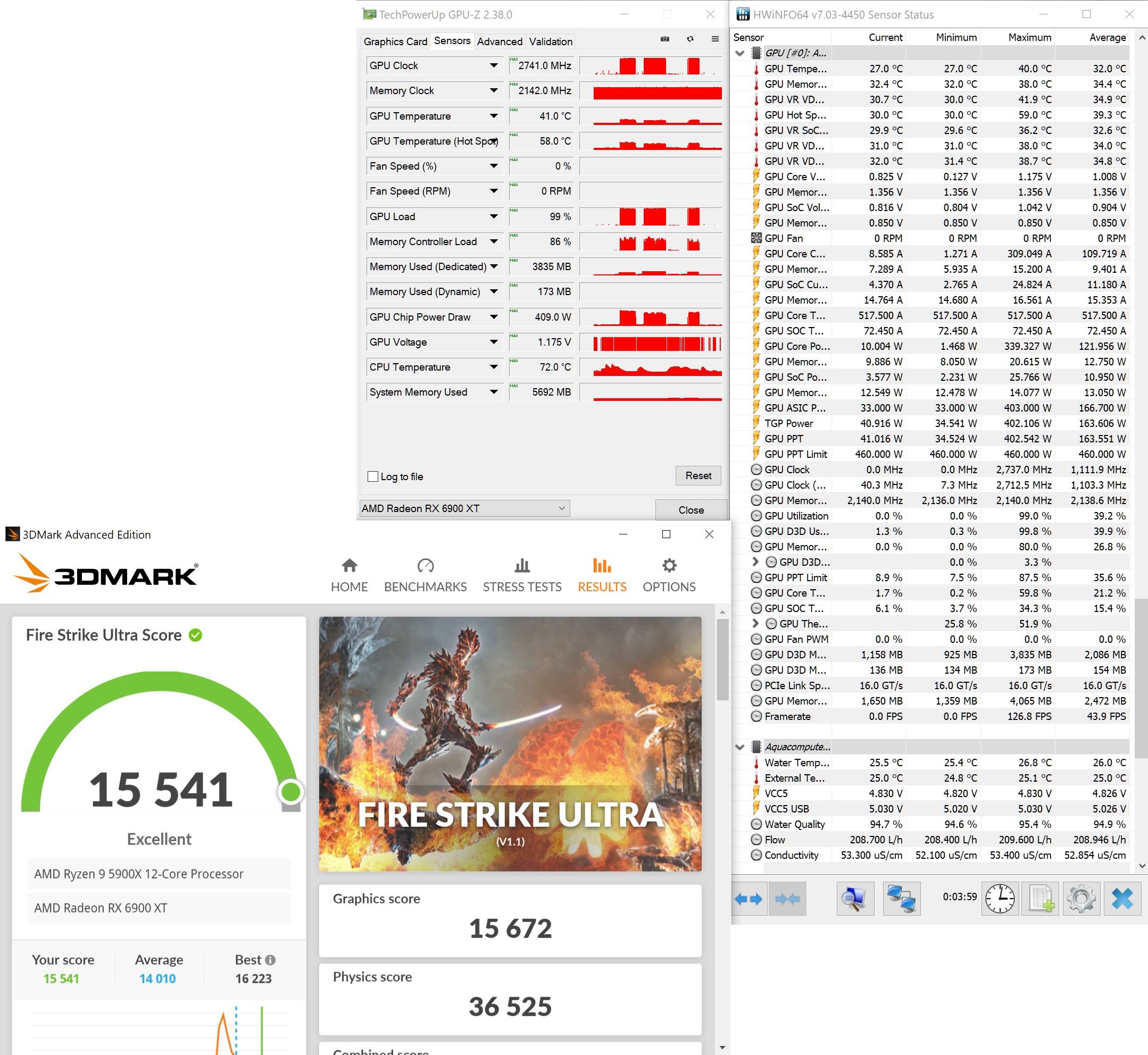Open GPU Chip Power Draw dropdown

494,317
